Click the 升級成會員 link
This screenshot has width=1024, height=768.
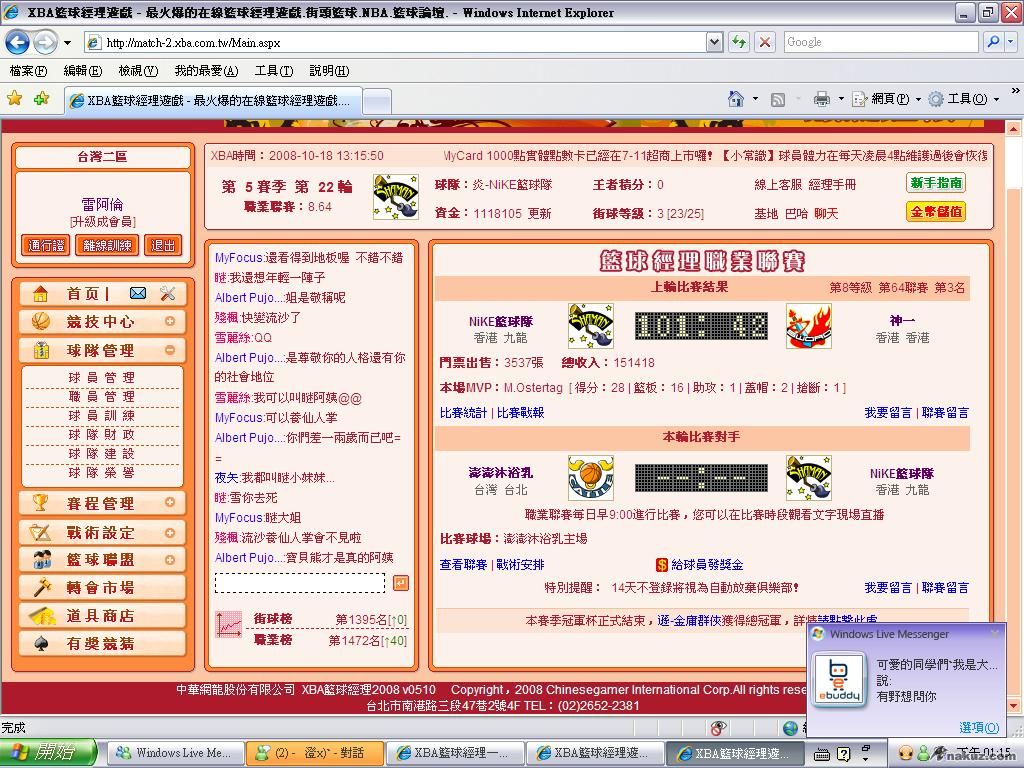(103, 222)
